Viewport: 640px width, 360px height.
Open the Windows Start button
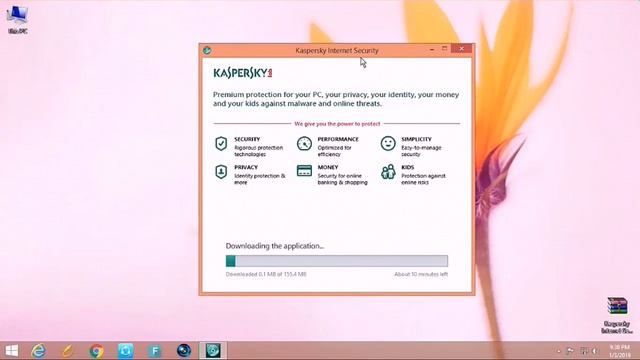[x=11, y=351]
